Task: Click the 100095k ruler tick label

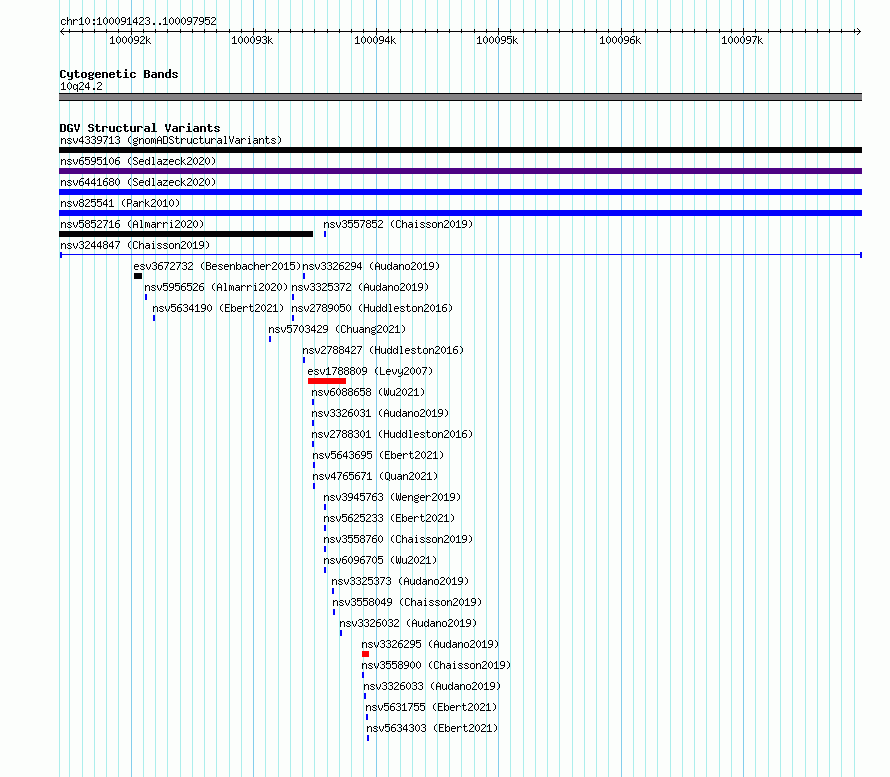Action: (x=497, y=40)
